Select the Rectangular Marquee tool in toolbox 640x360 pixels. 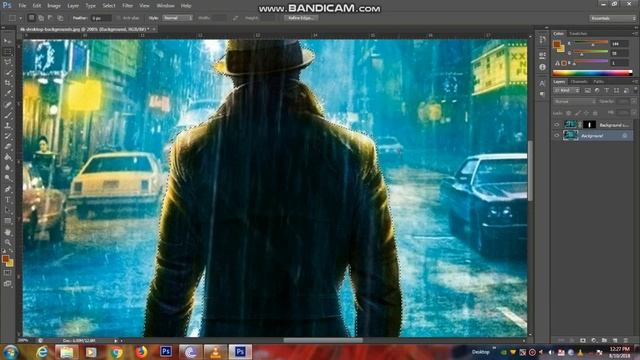pos(7,52)
